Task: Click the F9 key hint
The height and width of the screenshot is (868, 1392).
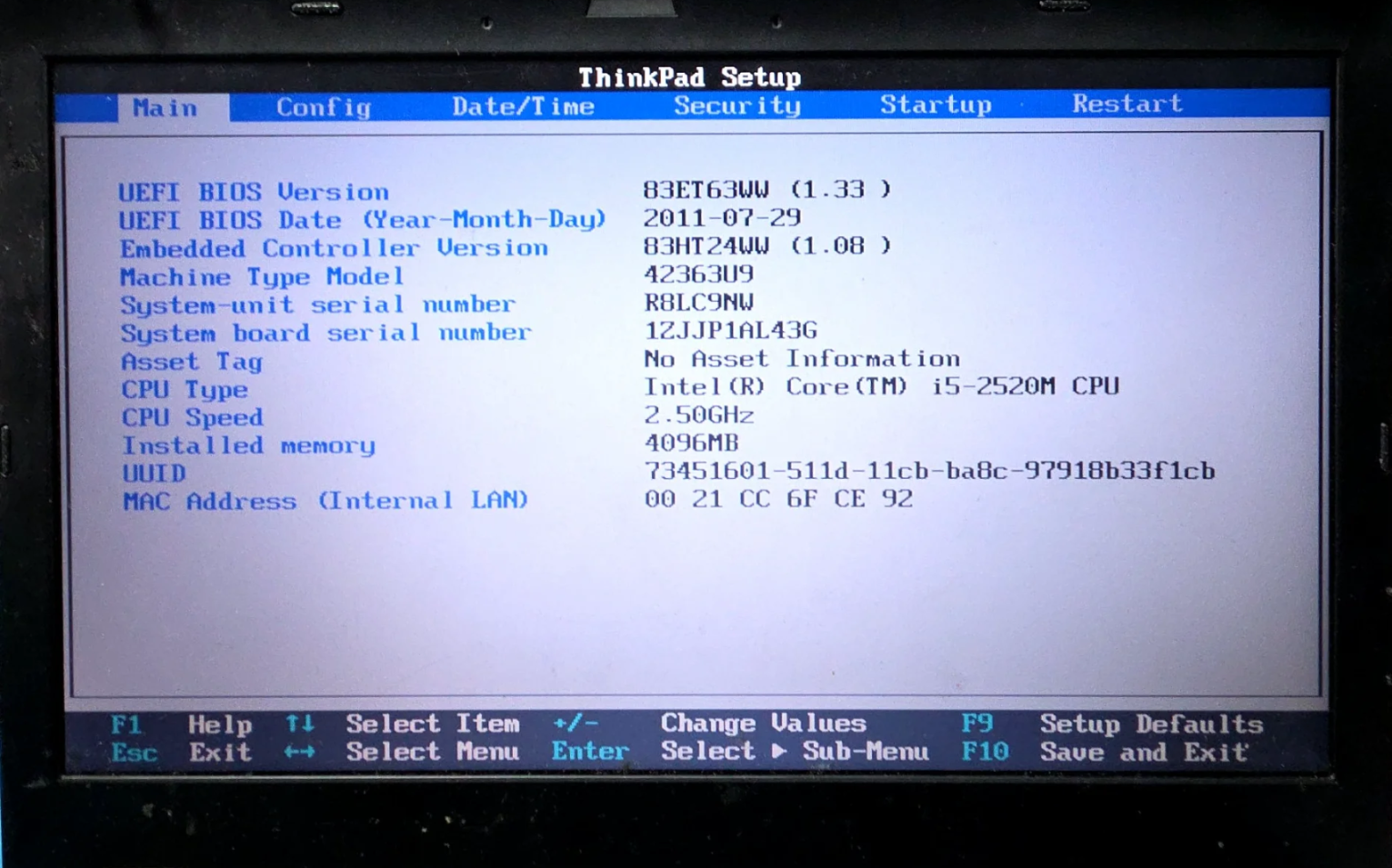Action: click(x=977, y=723)
